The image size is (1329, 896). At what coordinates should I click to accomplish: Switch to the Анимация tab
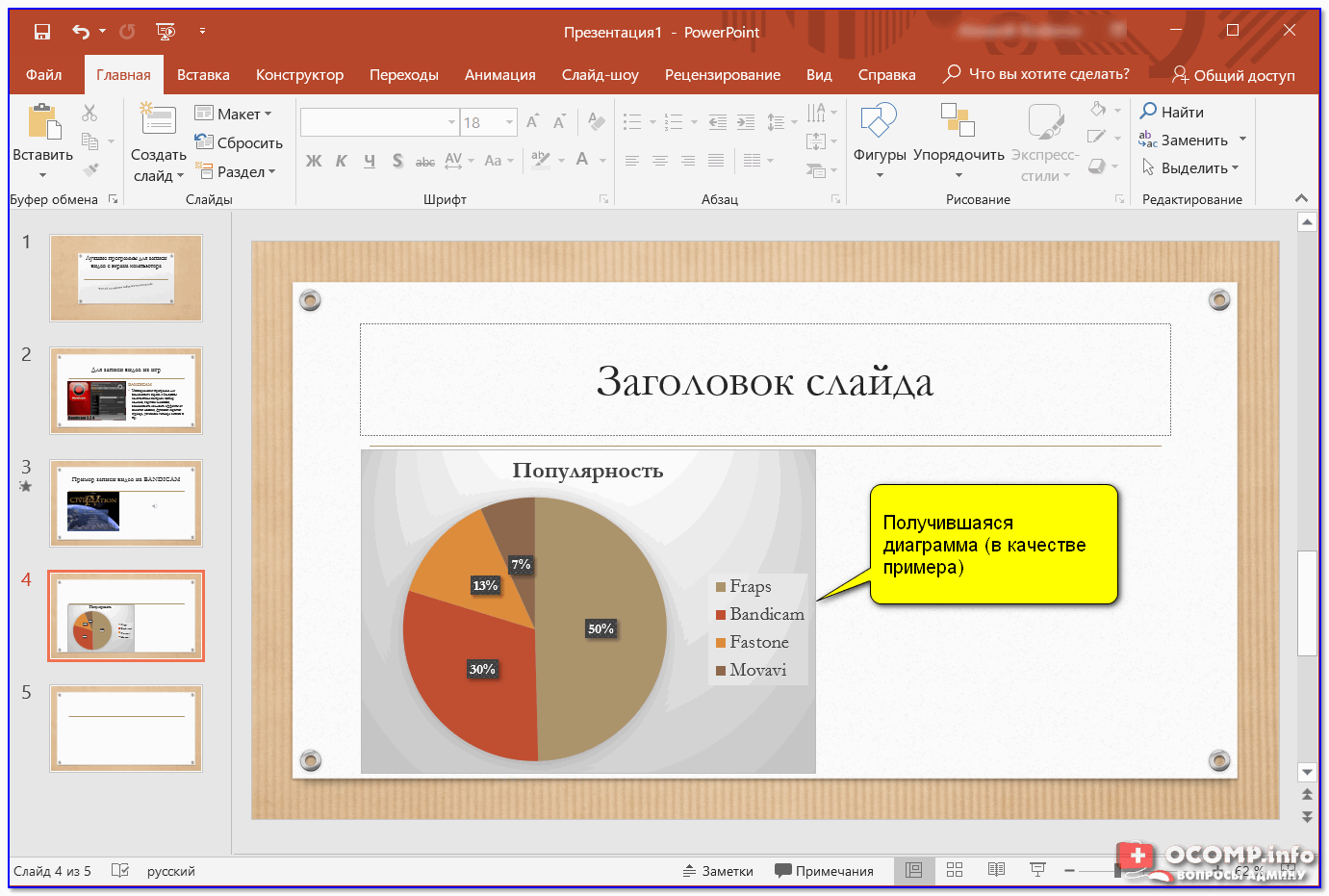pos(500,74)
